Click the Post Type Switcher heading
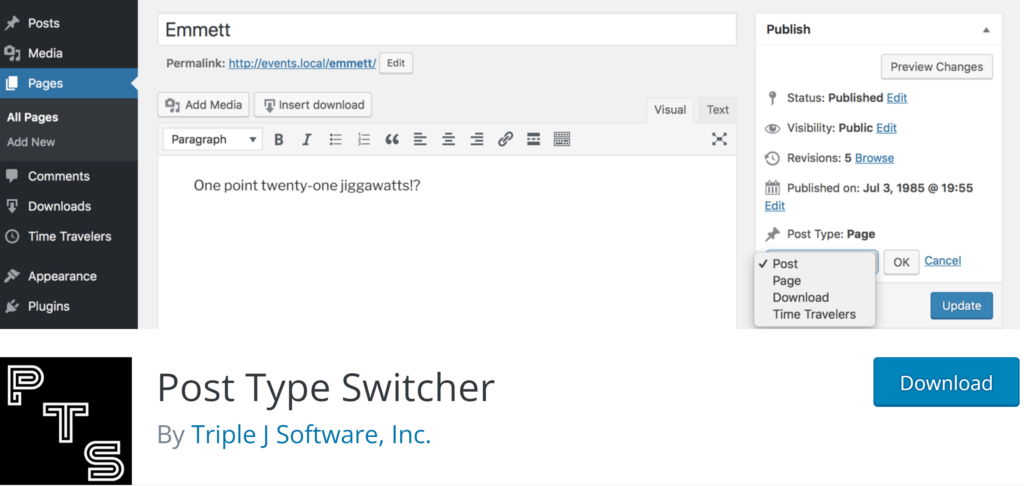1024x486 pixels. pos(326,387)
